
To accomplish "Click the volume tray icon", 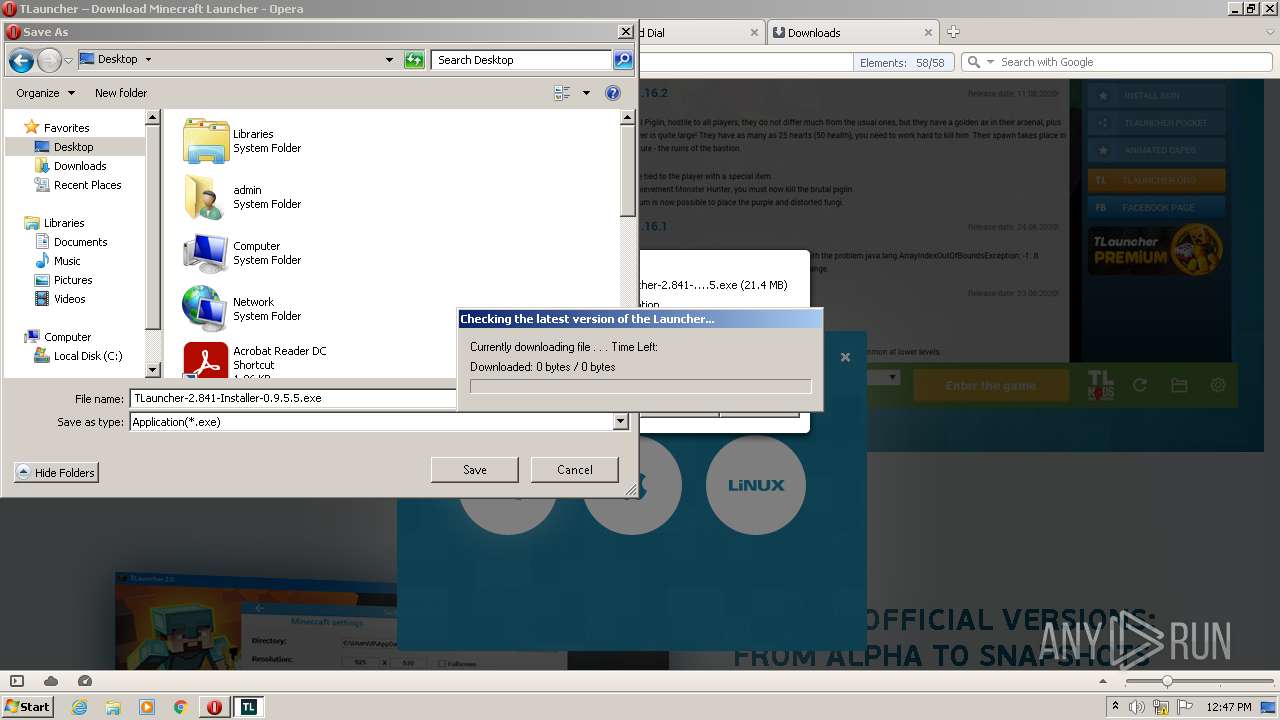I will pyautogui.click(x=1138, y=707).
